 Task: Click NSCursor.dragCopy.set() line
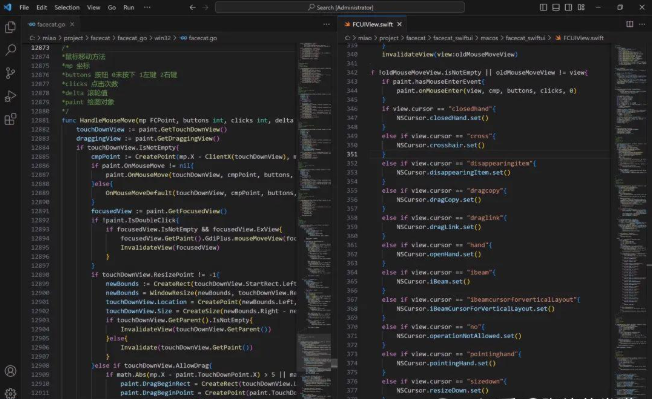tap(439, 200)
